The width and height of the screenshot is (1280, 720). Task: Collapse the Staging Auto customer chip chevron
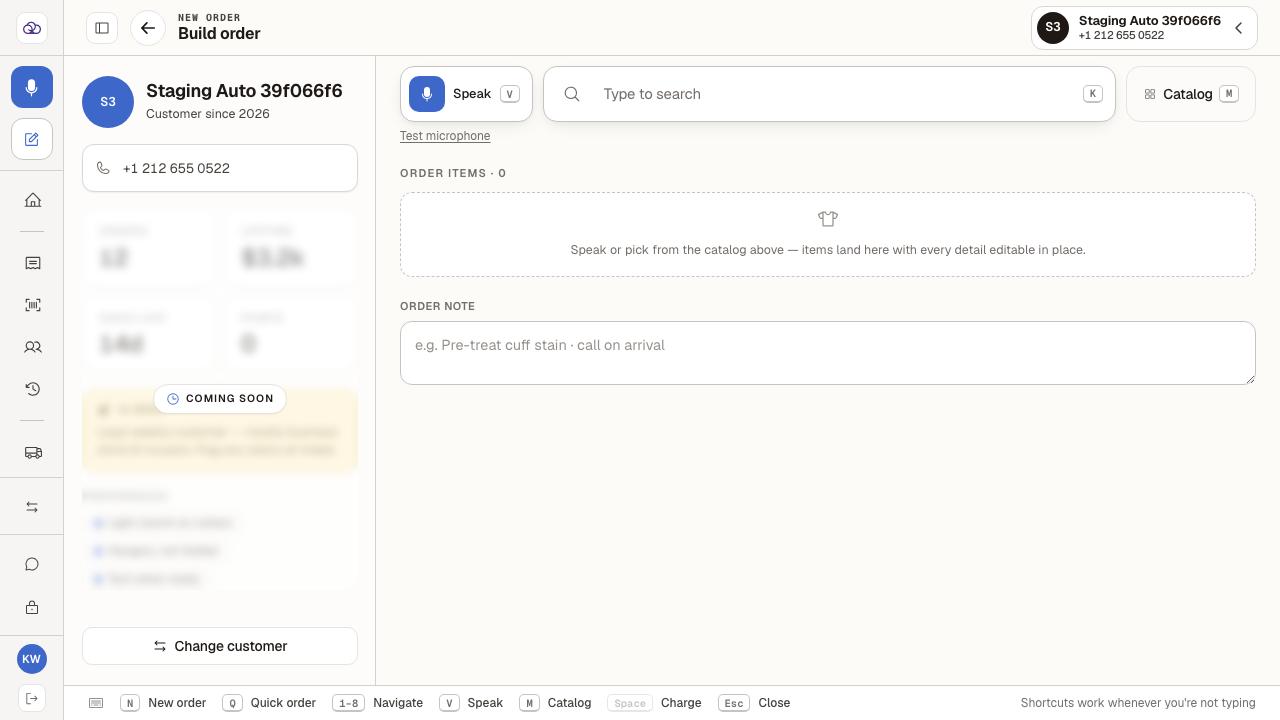1238,28
